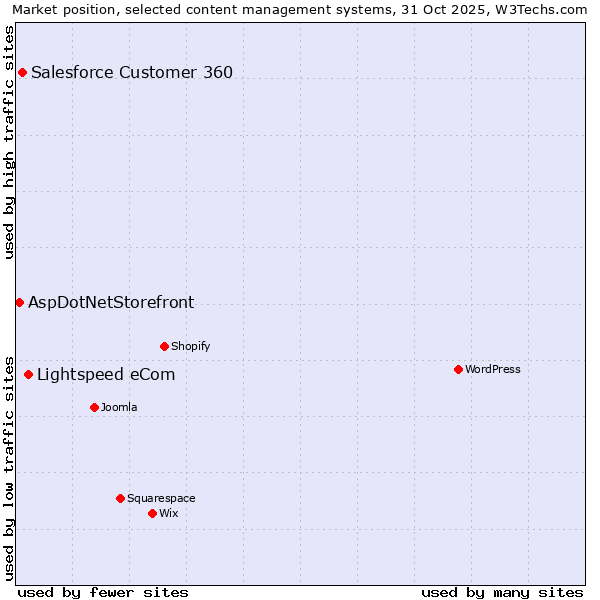Click the 'used by high traffic sites' axis label
Screen dimensions: 600x600
[9, 142]
